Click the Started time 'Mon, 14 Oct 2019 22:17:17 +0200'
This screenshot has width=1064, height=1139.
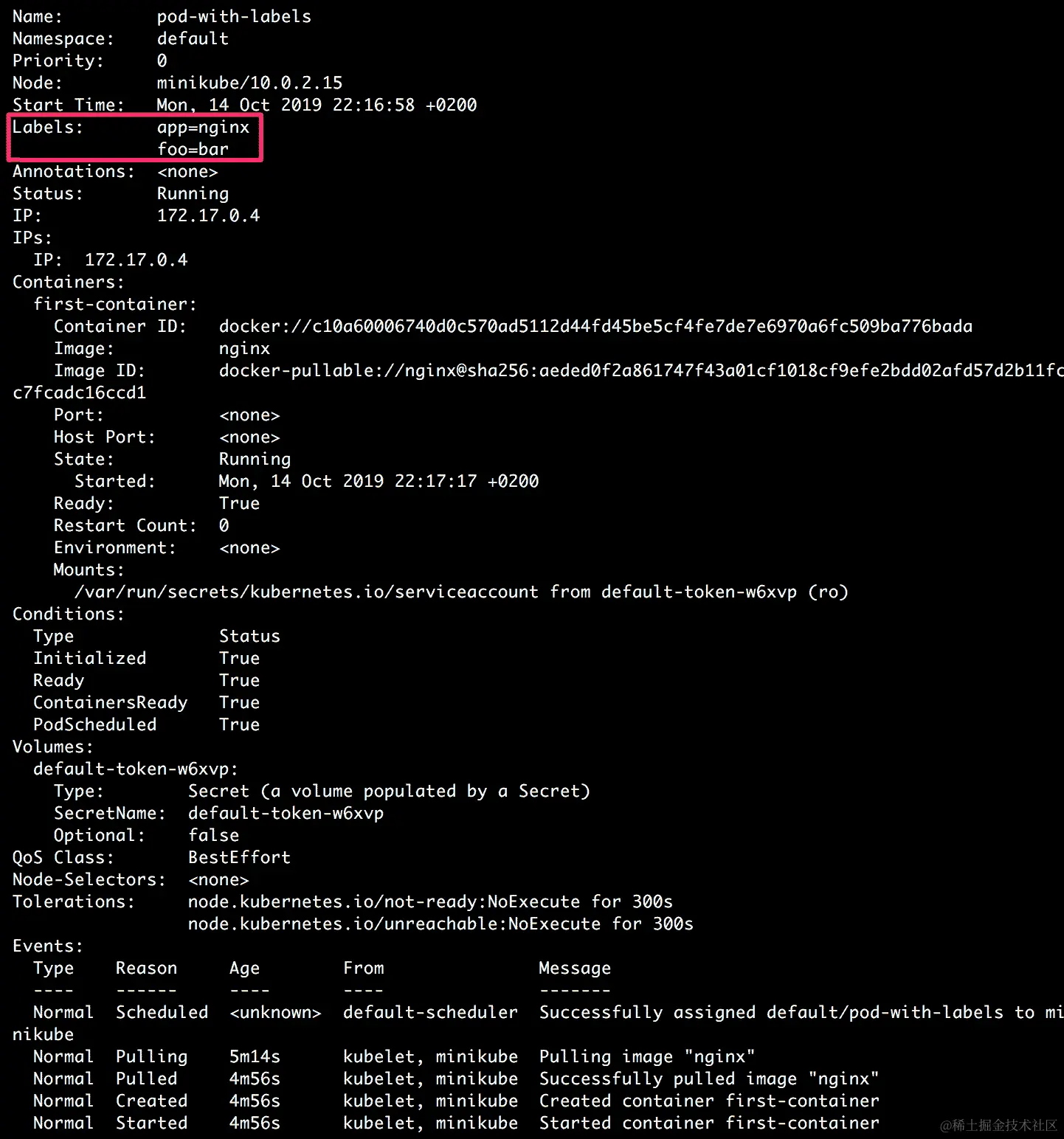pos(379,481)
